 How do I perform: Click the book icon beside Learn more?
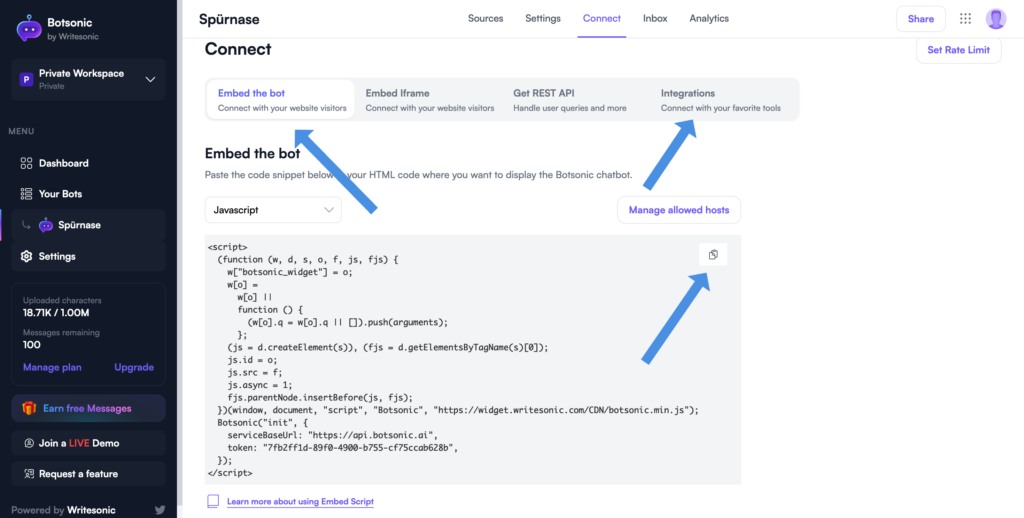click(213, 501)
